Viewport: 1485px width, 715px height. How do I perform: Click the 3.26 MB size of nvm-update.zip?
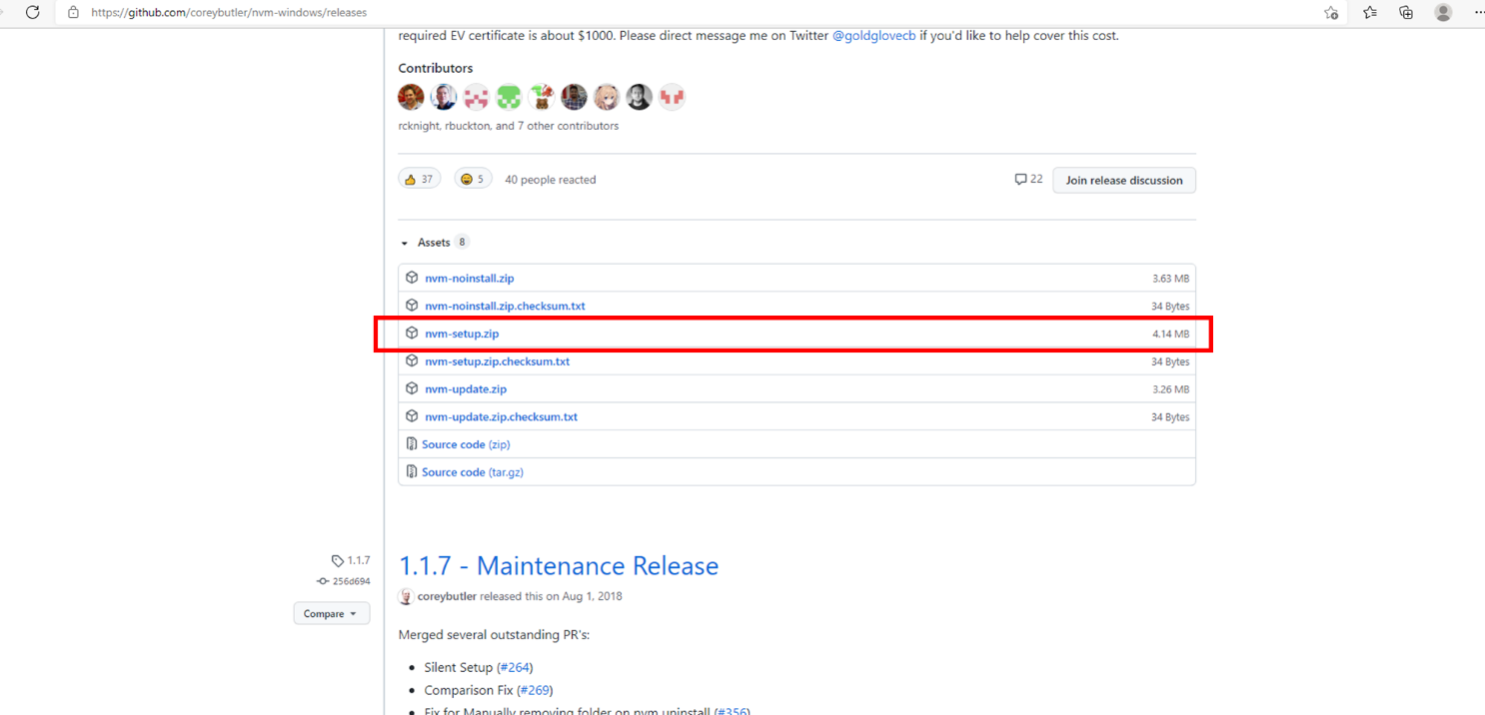click(1171, 389)
